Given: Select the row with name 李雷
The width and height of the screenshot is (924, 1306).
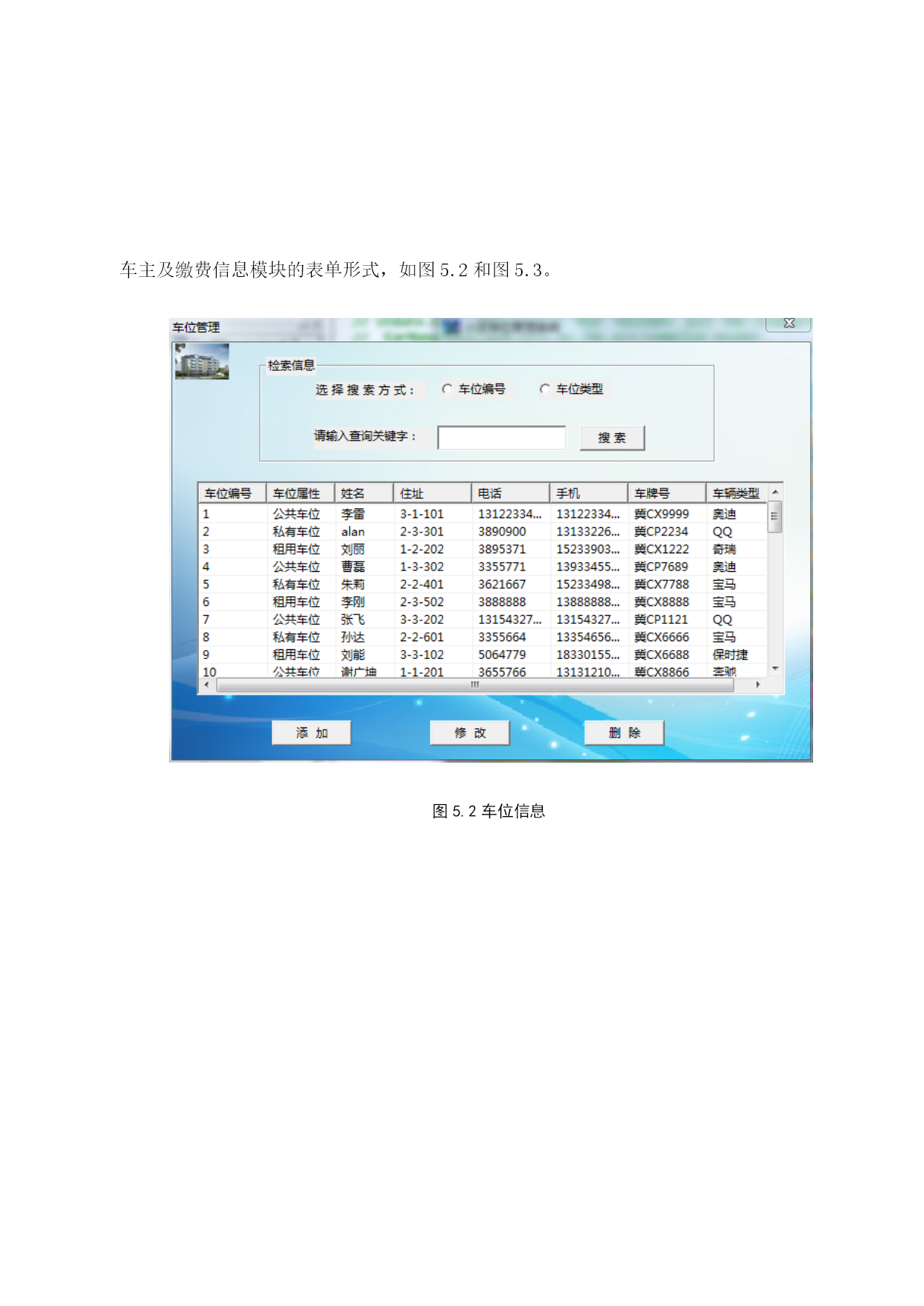Looking at the screenshot, I should click(x=482, y=514).
